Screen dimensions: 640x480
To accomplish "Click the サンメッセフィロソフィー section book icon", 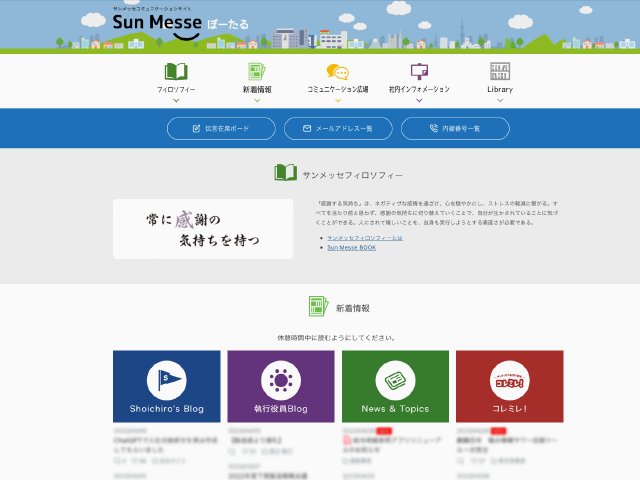I will tap(285, 172).
